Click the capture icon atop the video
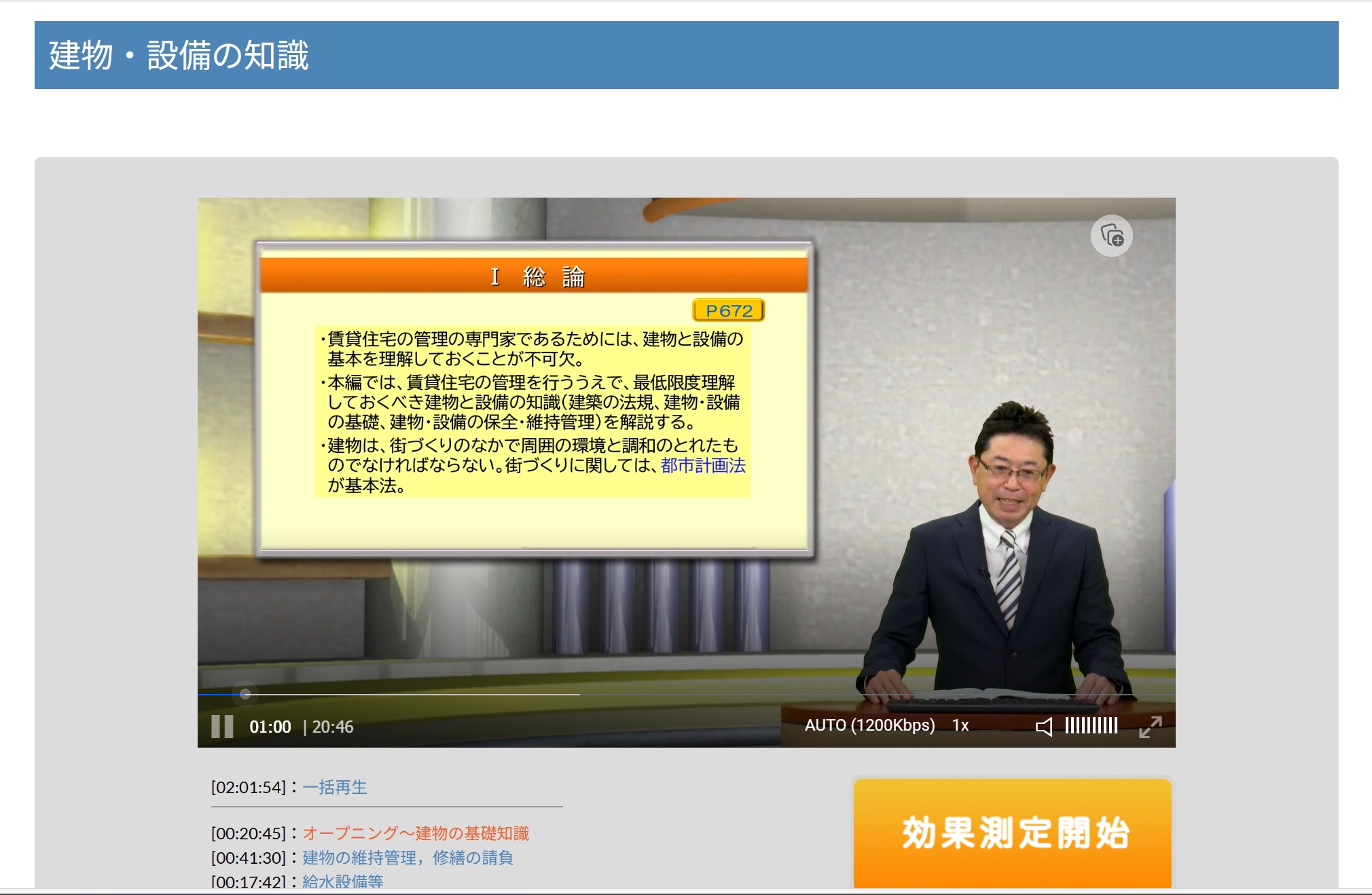This screenshot has height=895, width=1372. coord(1112,236)
